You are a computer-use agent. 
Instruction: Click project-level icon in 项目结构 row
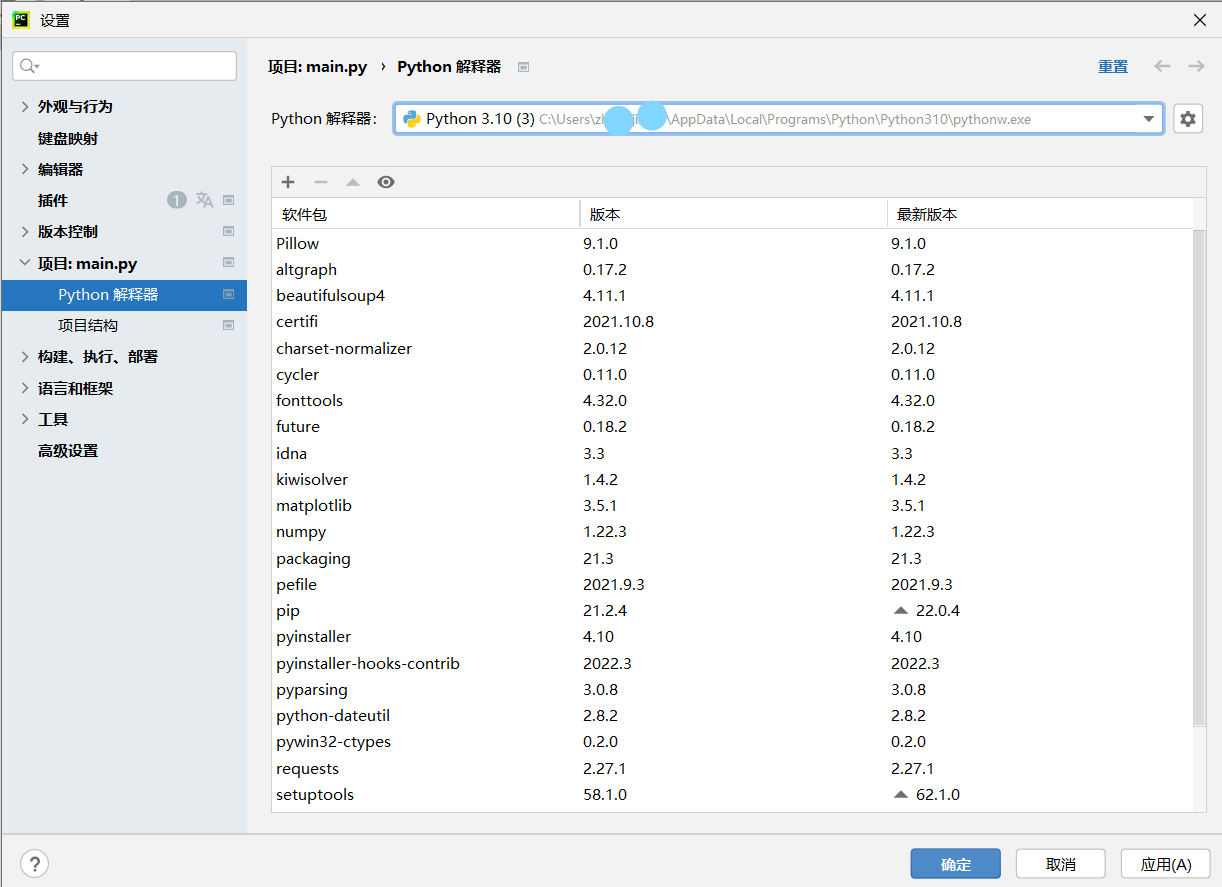pos(228,325)
